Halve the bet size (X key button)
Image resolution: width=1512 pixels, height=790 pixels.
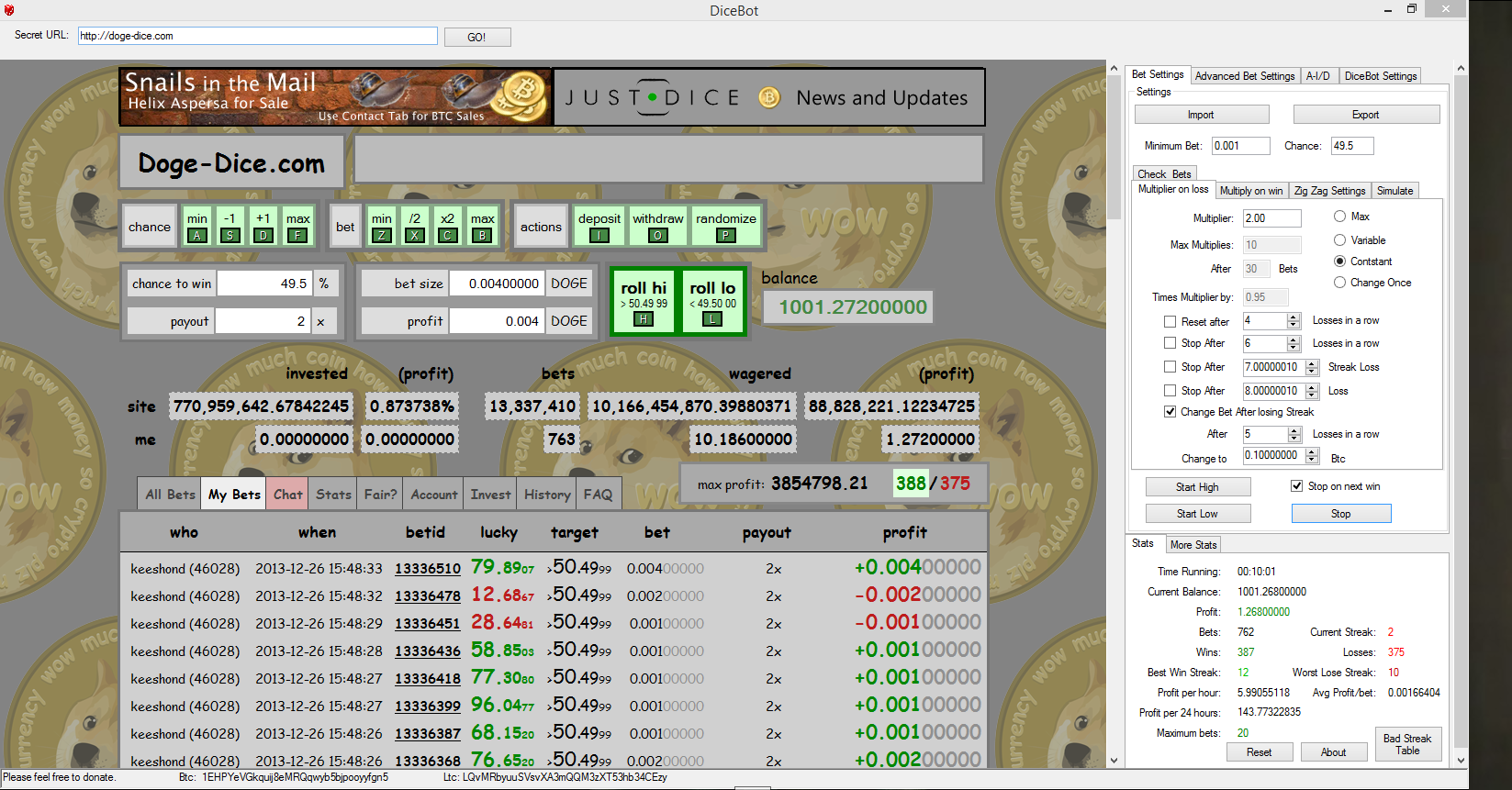coord(415,227)
